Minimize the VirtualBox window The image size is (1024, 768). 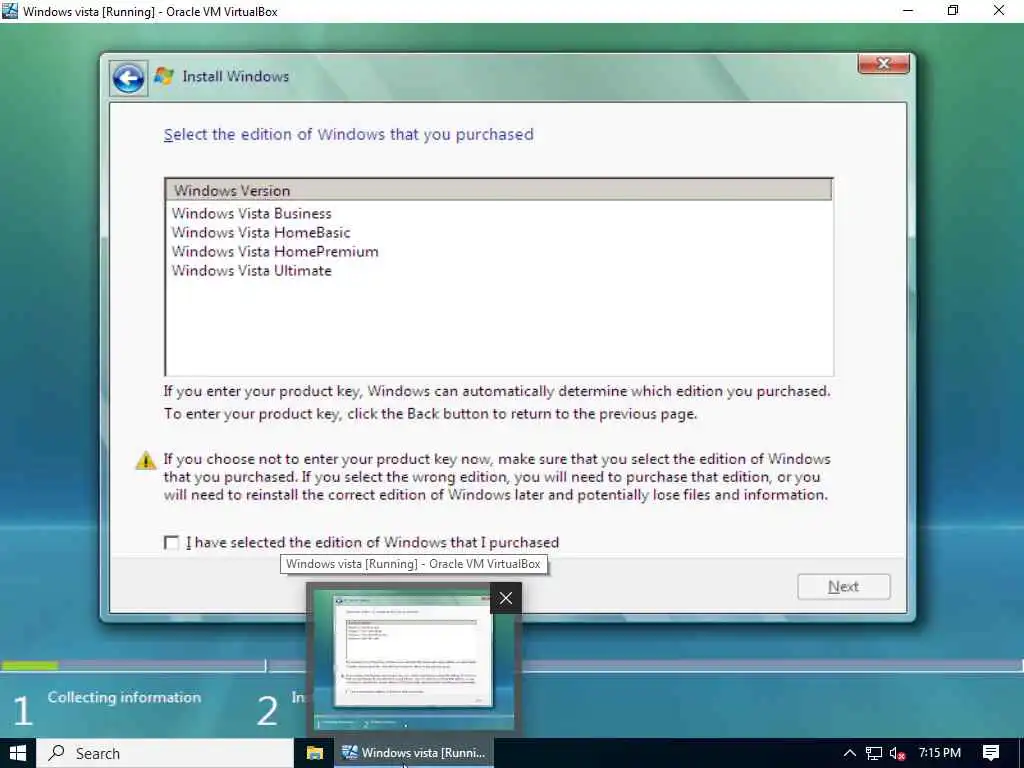click(x=908, y=11)
